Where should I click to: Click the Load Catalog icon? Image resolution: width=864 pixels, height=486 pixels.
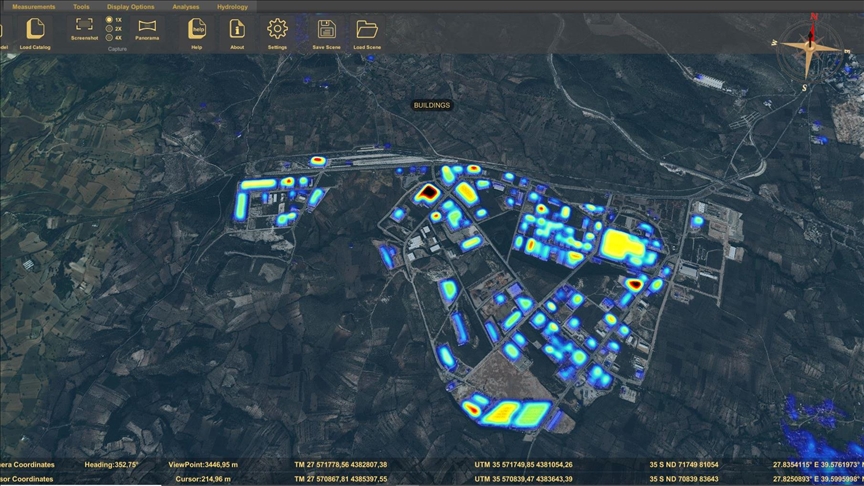35,28
